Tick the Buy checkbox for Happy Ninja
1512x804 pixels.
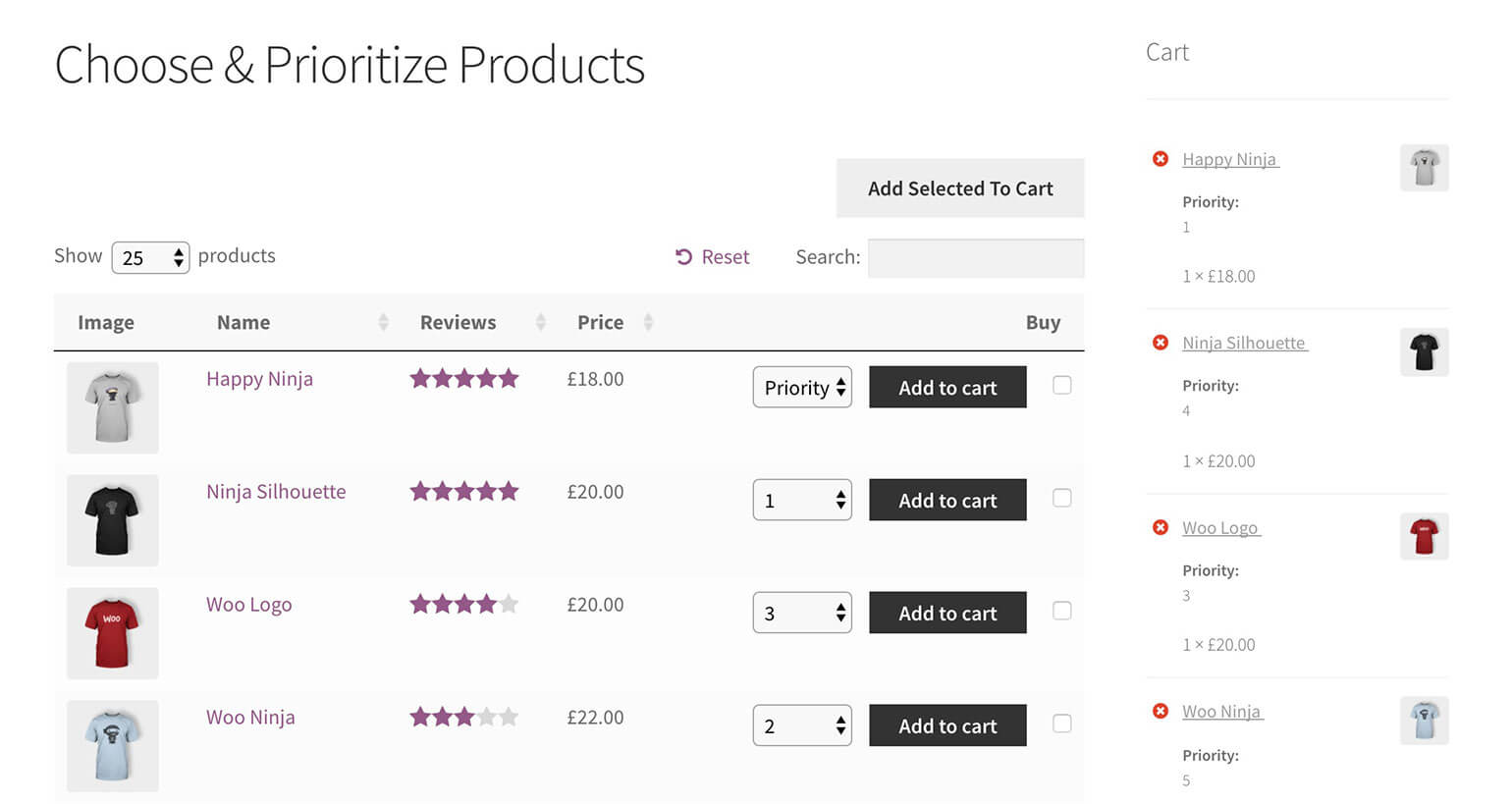[1061, 386]
